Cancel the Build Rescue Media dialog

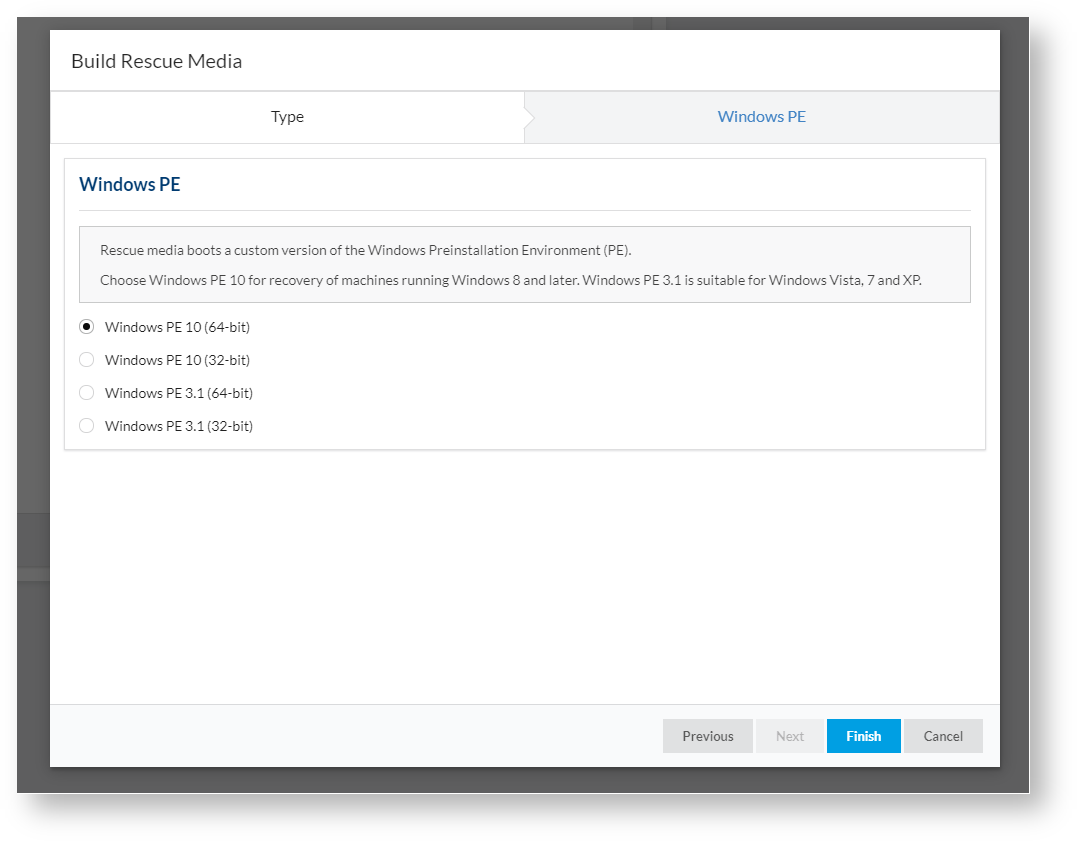tap(943, 736)
